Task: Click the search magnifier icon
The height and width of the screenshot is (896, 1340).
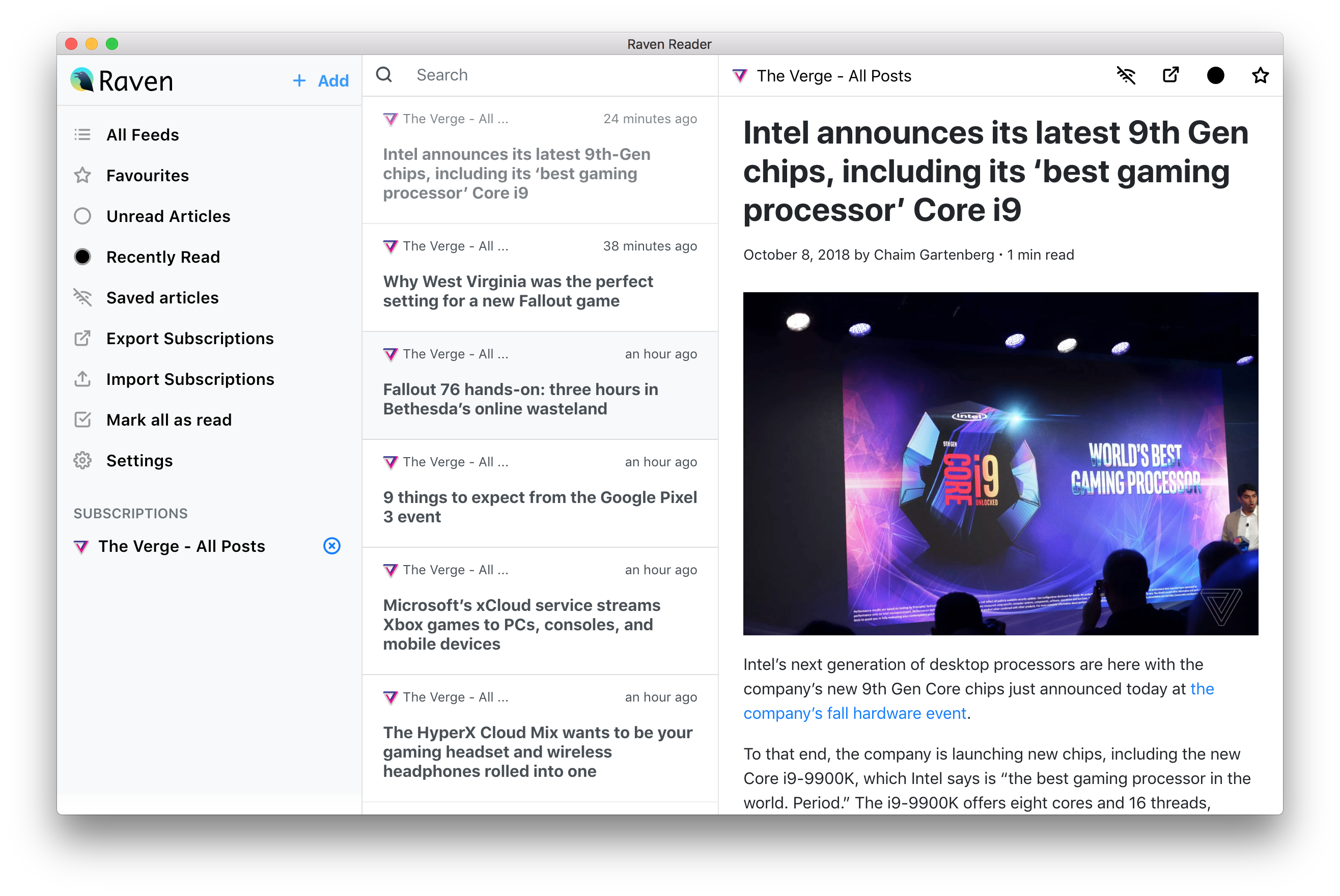Action: (x=384, y=75)
